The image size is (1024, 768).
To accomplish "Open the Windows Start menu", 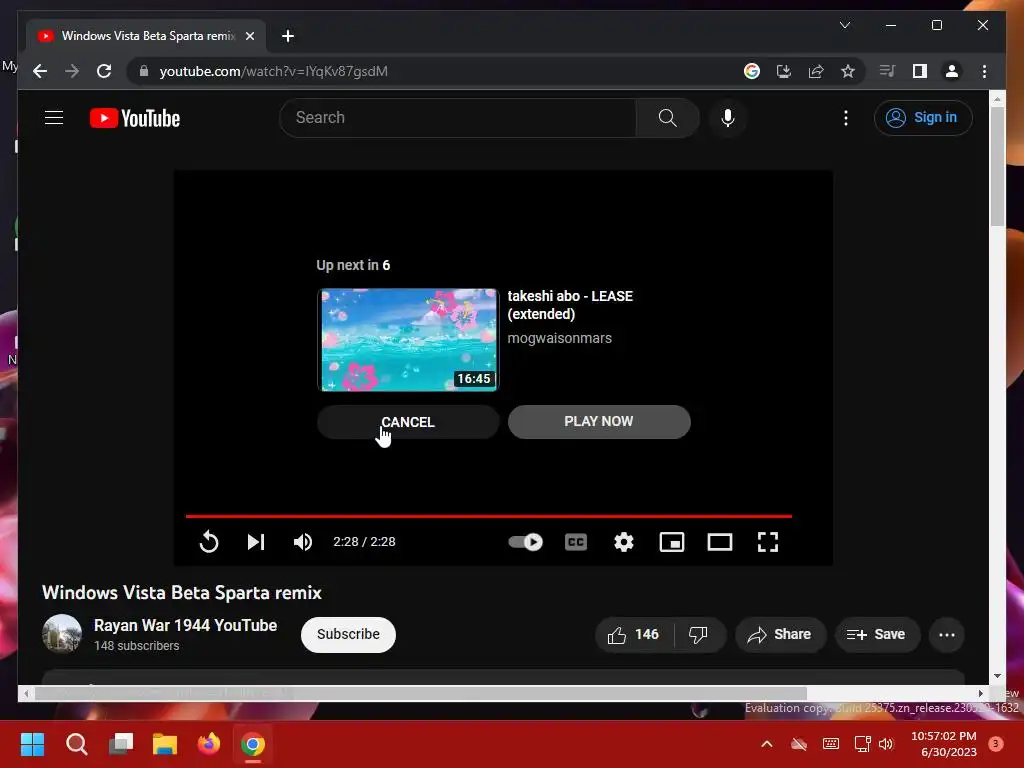I will coord(32,744).
